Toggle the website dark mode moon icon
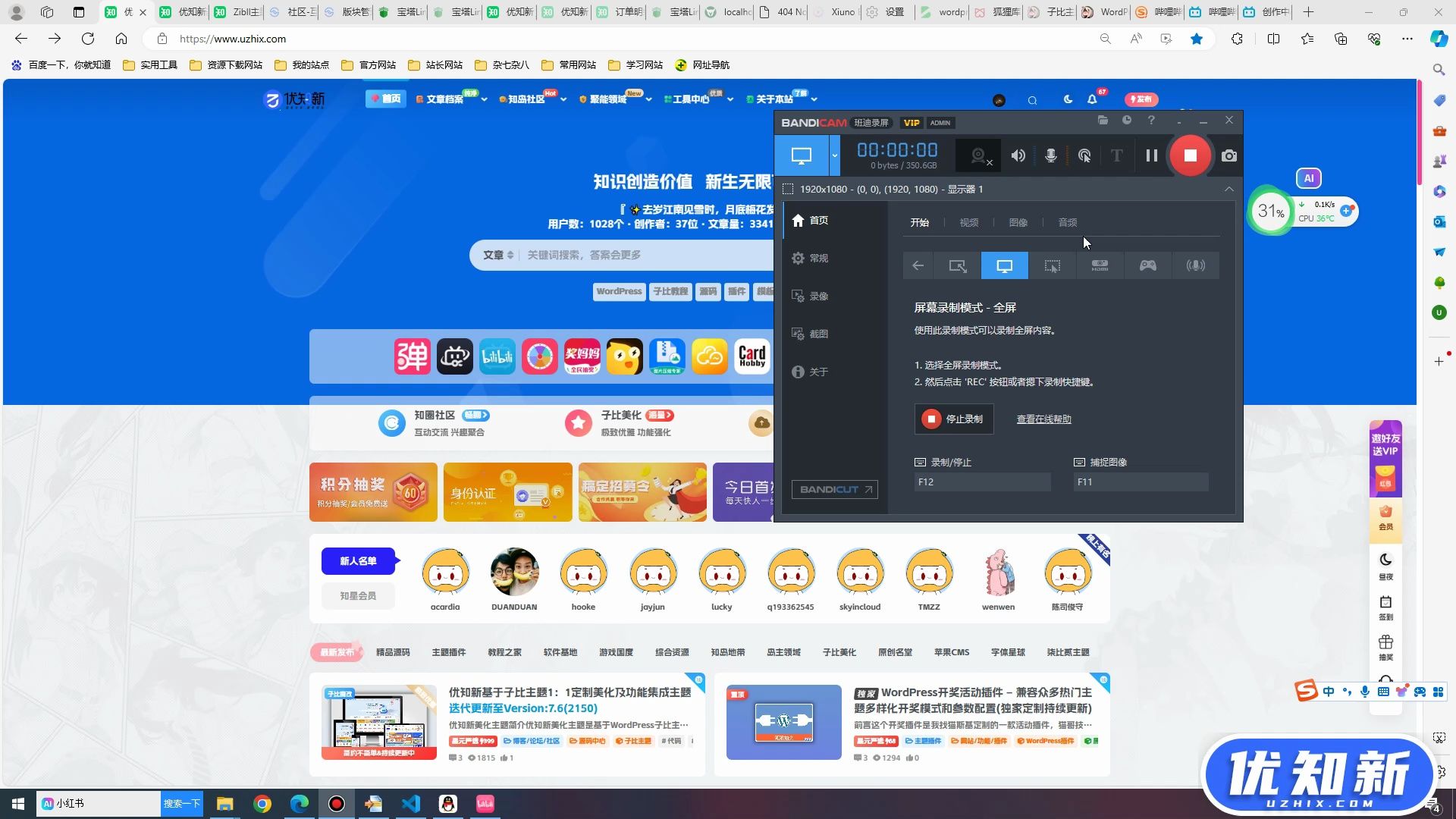Image resolution: width=1456 pixels, height=819 pixels. (x=1068, y=99)
